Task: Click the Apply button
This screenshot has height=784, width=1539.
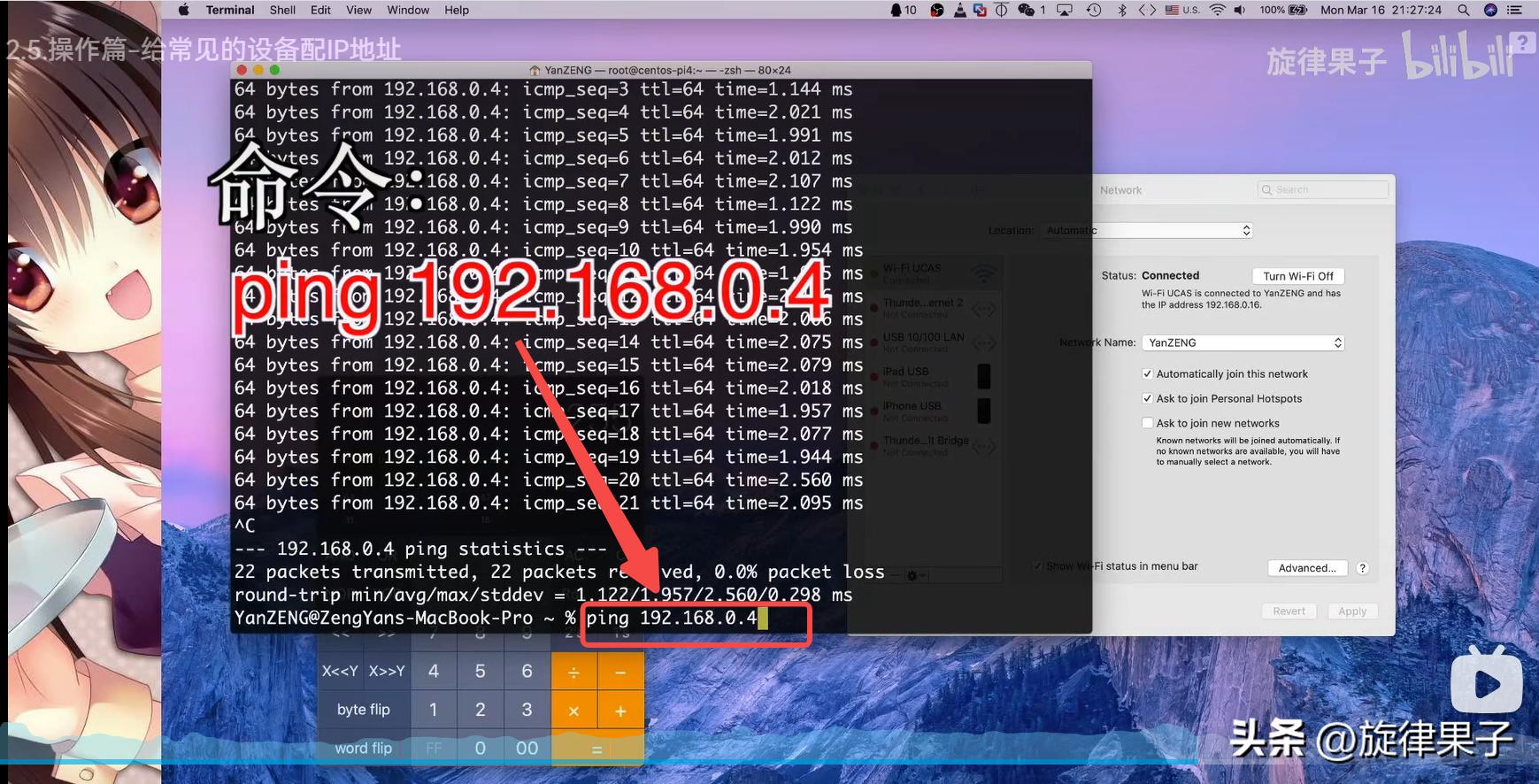Action: click(x=1352, y=611)
